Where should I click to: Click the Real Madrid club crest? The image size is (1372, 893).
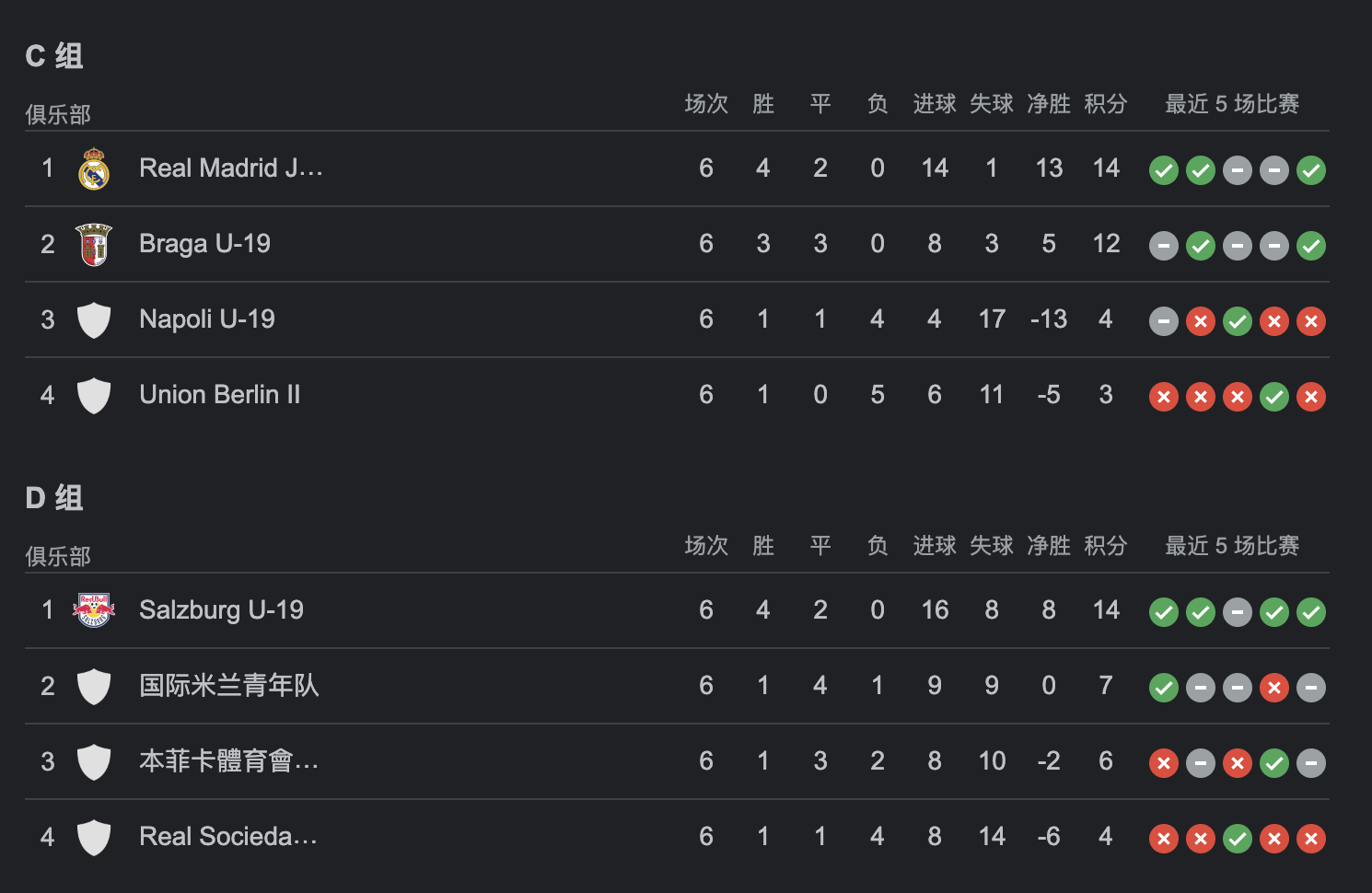tap(94, 168)
